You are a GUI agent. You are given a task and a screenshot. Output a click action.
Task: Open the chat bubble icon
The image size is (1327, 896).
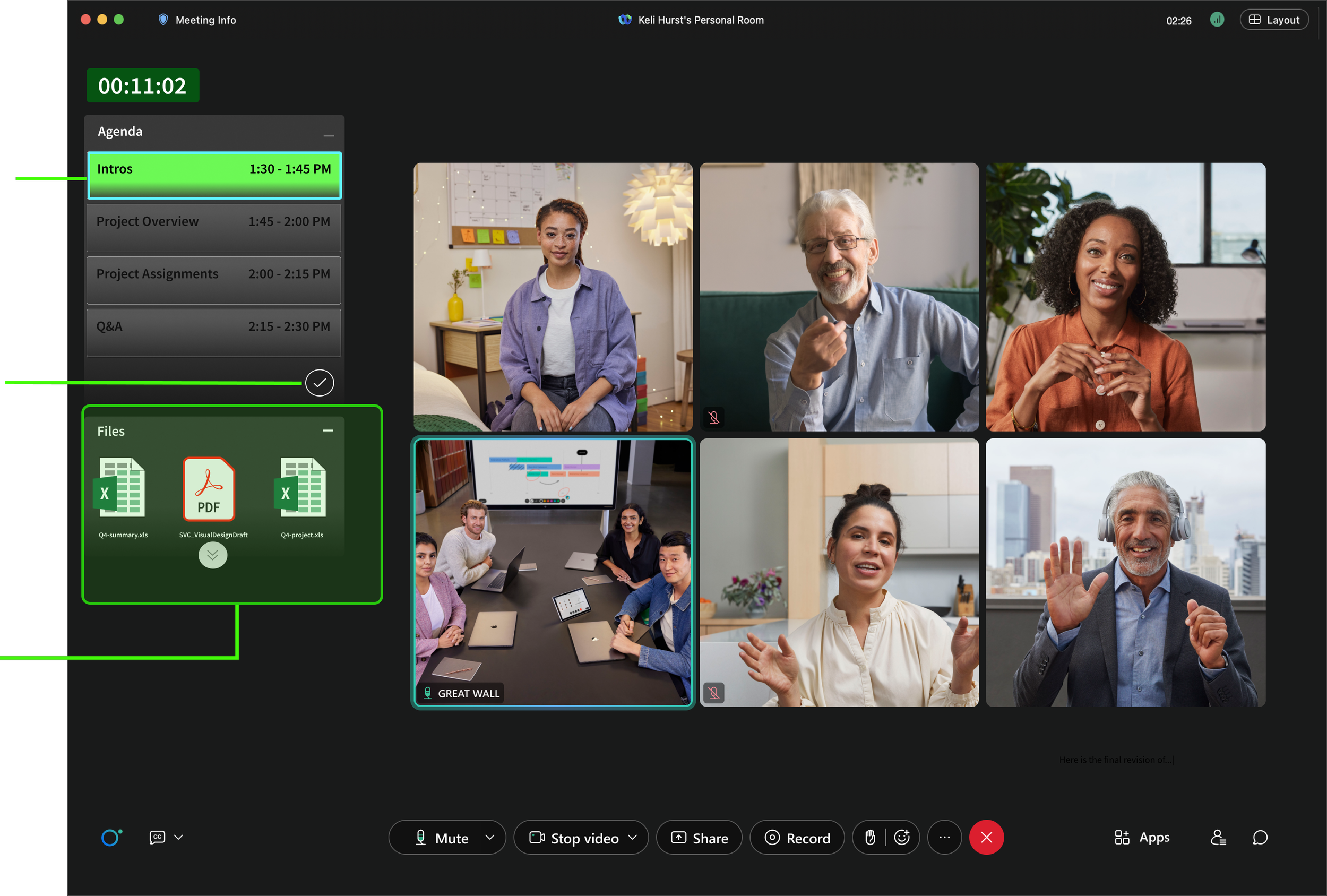[1260, 837]
